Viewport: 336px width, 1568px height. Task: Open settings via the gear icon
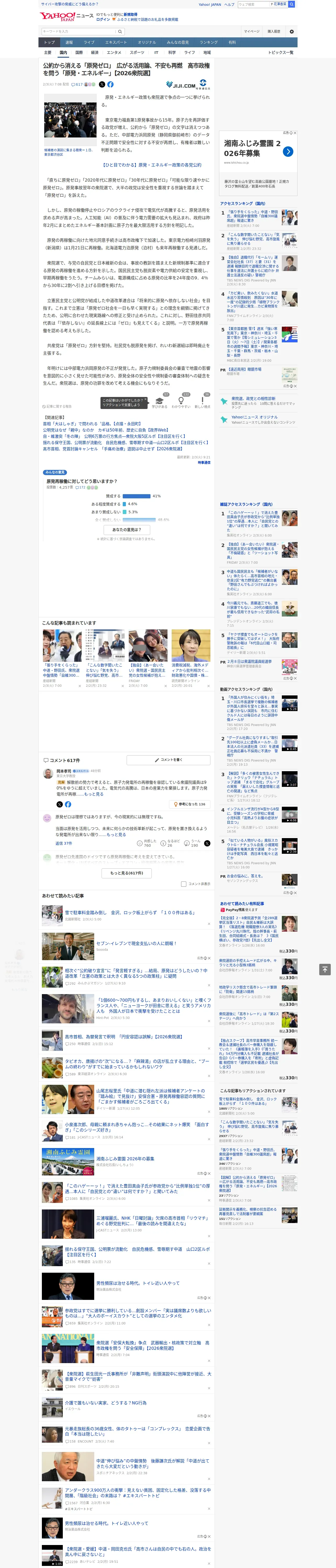(x=292, y=32)
